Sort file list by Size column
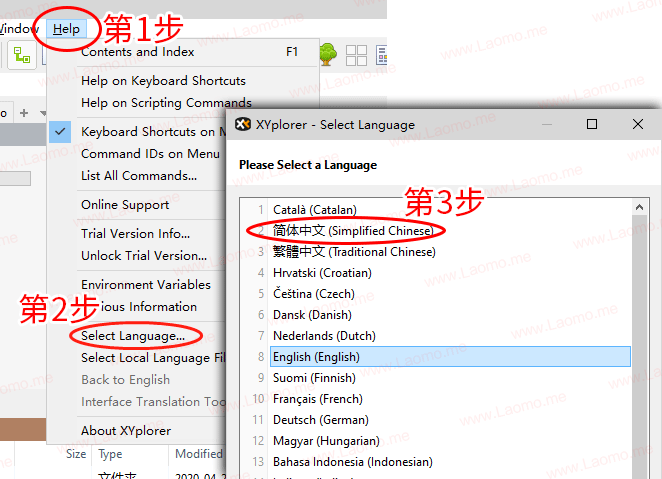Viewport: 662px width, 479px height. (76, 454)
